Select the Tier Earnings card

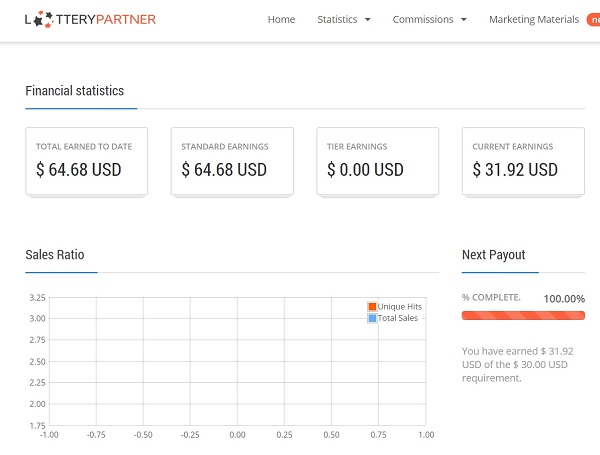point(378,161)
